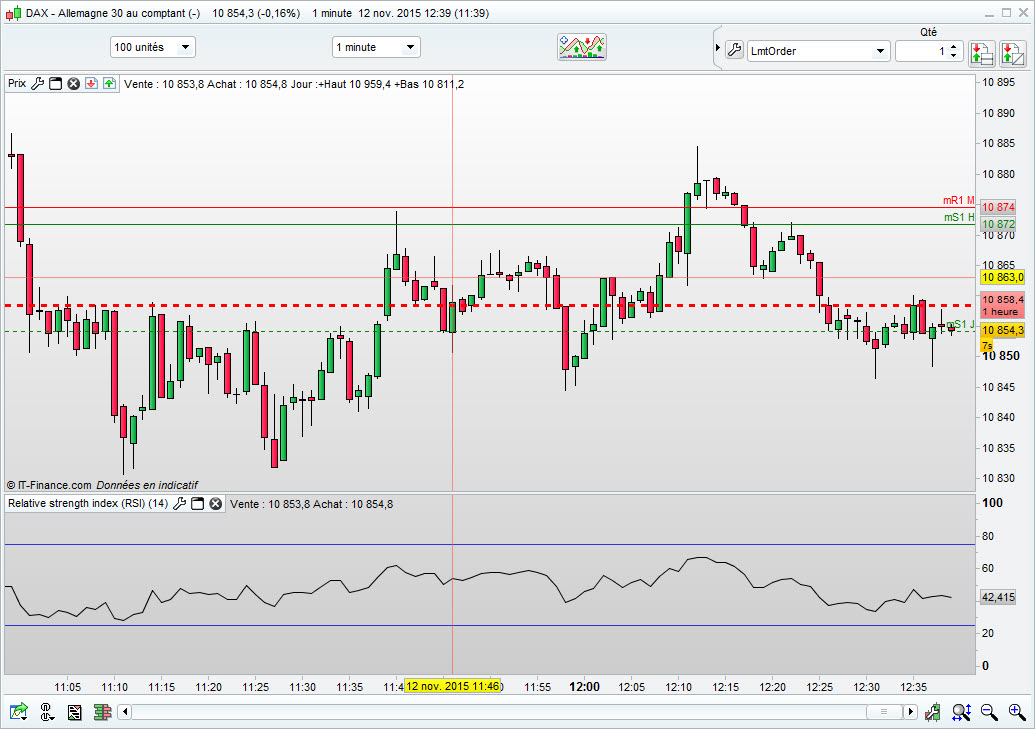The width and height of the screenshot is (1035, 729).
Task: Increase the order quantity with the up stepper
Action: tap(954, 47)
